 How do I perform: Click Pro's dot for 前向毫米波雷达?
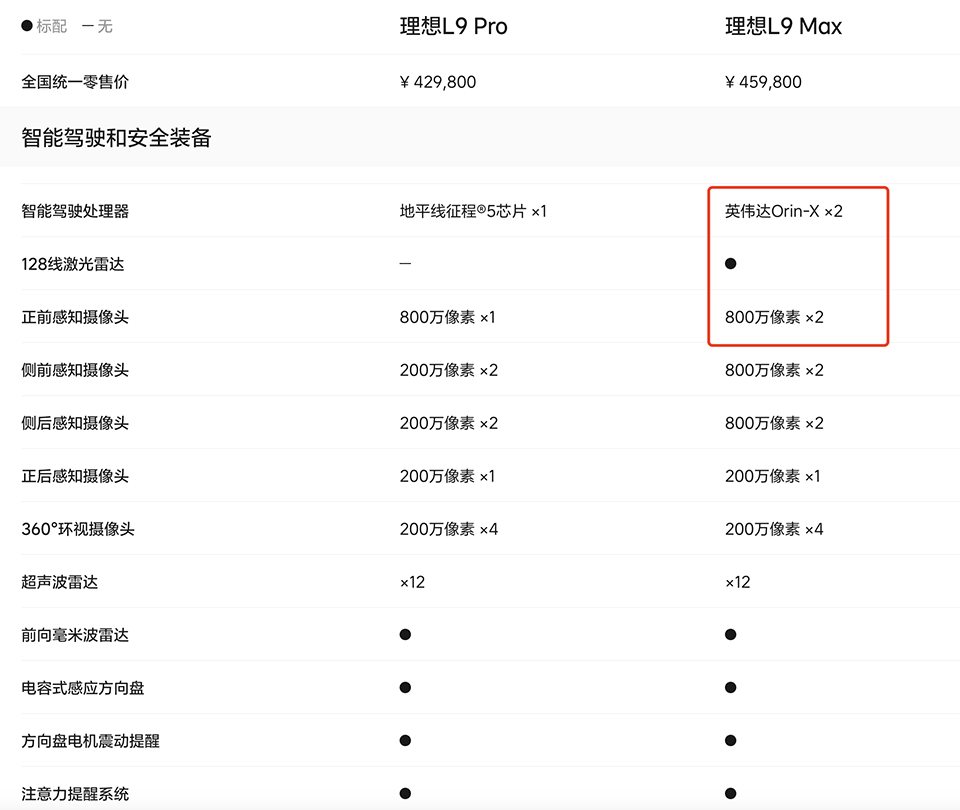[405, 635]
